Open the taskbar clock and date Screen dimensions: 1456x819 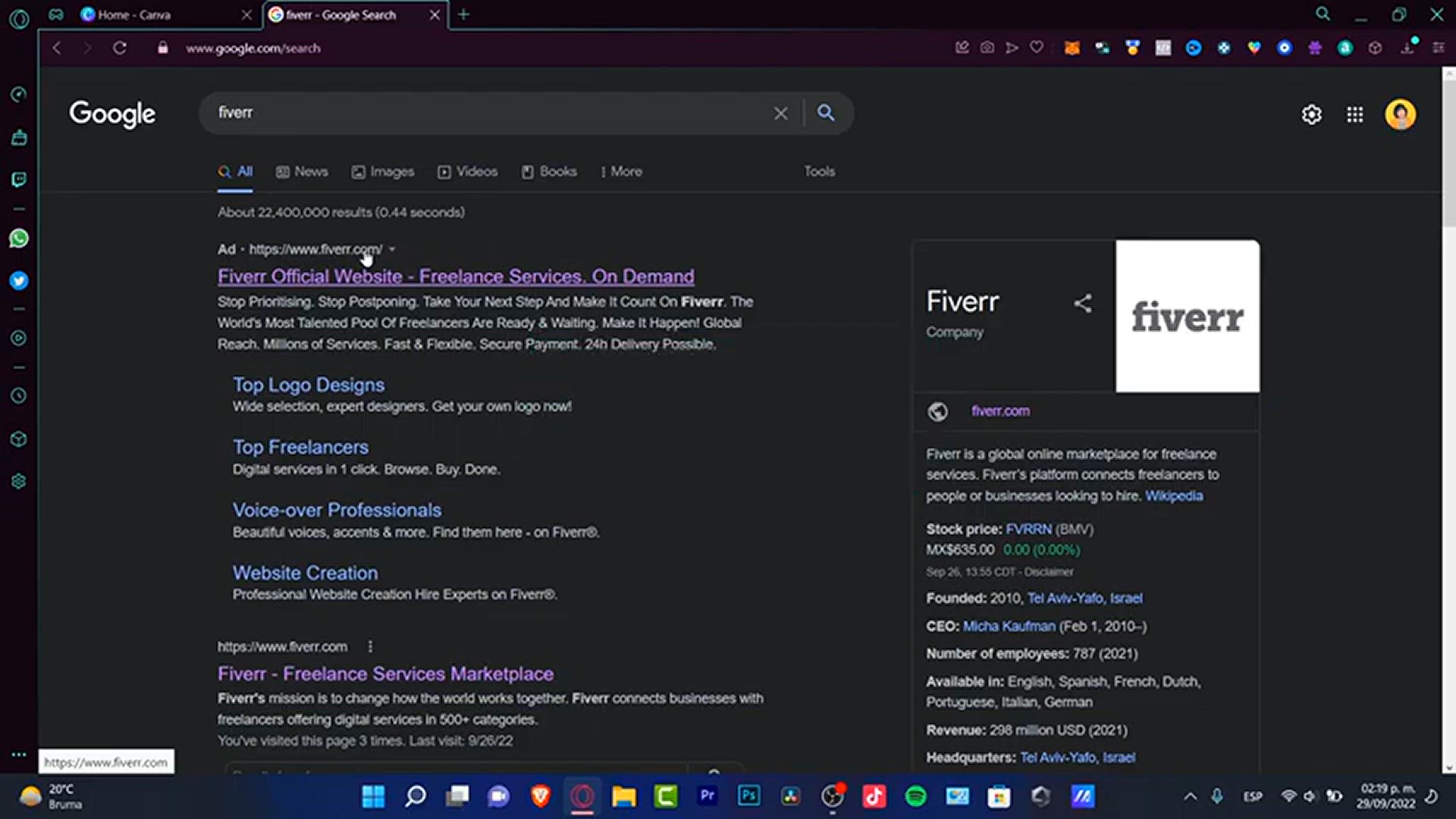[1386, 796]
